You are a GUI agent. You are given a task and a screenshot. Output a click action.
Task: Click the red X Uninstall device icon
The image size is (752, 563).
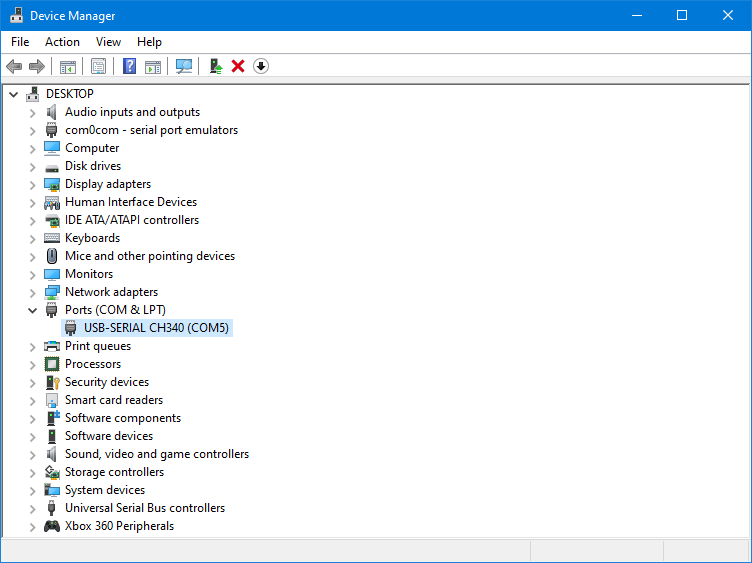[x=238, y=66]
